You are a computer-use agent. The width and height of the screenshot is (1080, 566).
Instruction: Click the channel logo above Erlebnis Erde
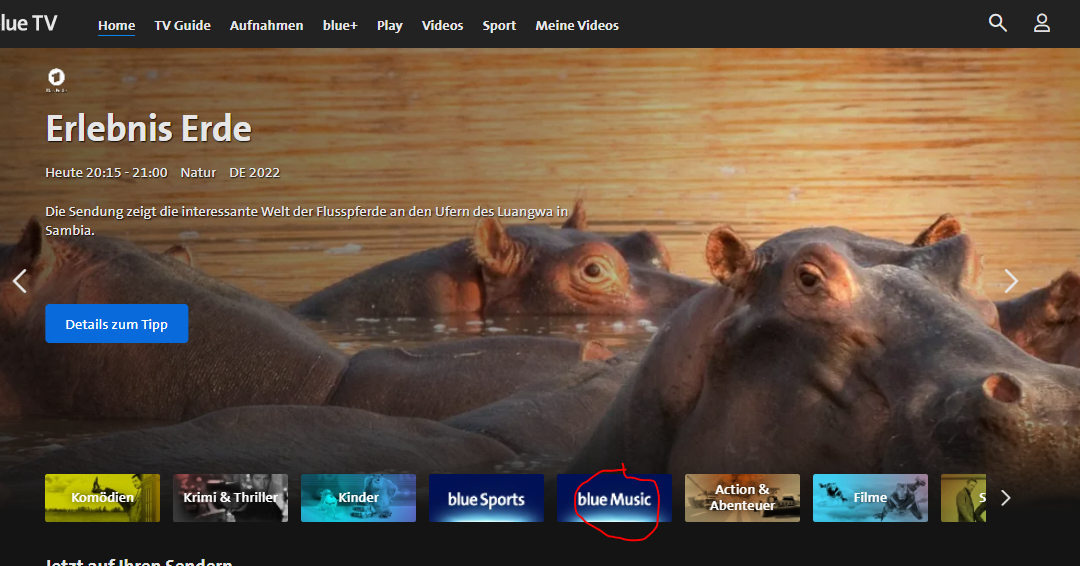[x=56, y=80]
